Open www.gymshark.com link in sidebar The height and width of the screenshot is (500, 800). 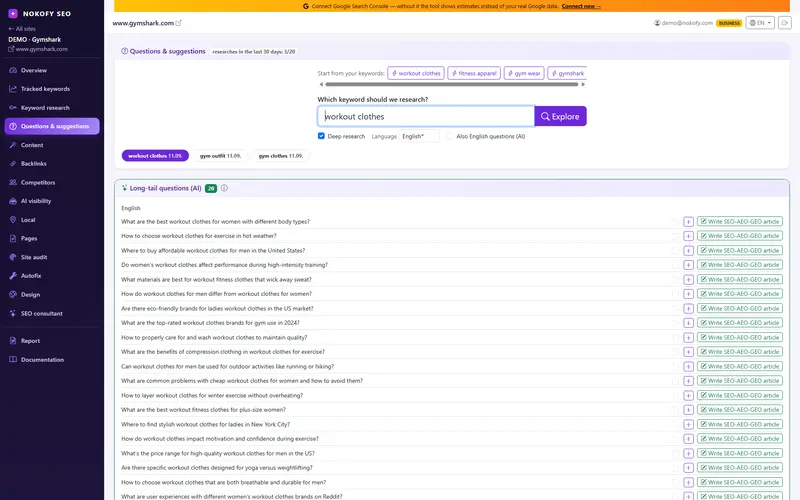(x=38, y=49)
